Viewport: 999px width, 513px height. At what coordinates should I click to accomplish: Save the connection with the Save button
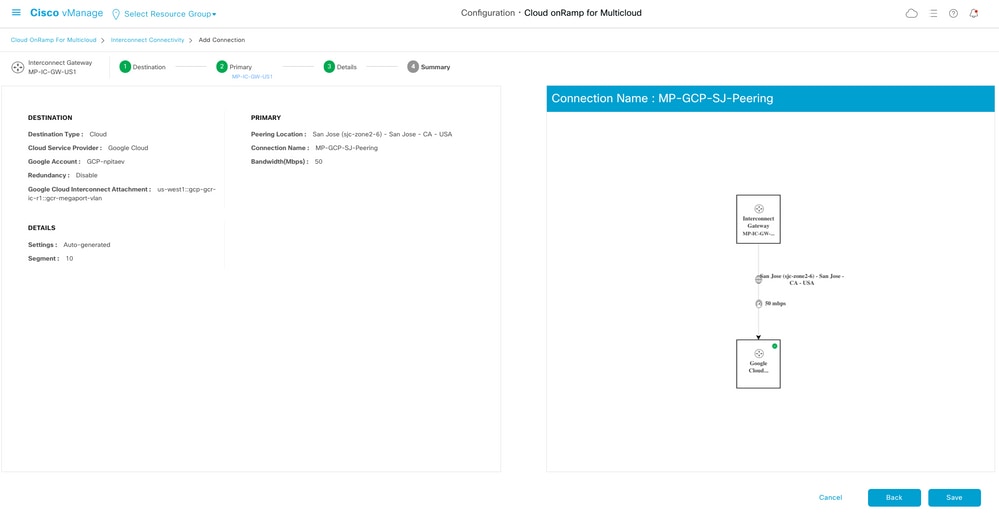pos(954,498)
